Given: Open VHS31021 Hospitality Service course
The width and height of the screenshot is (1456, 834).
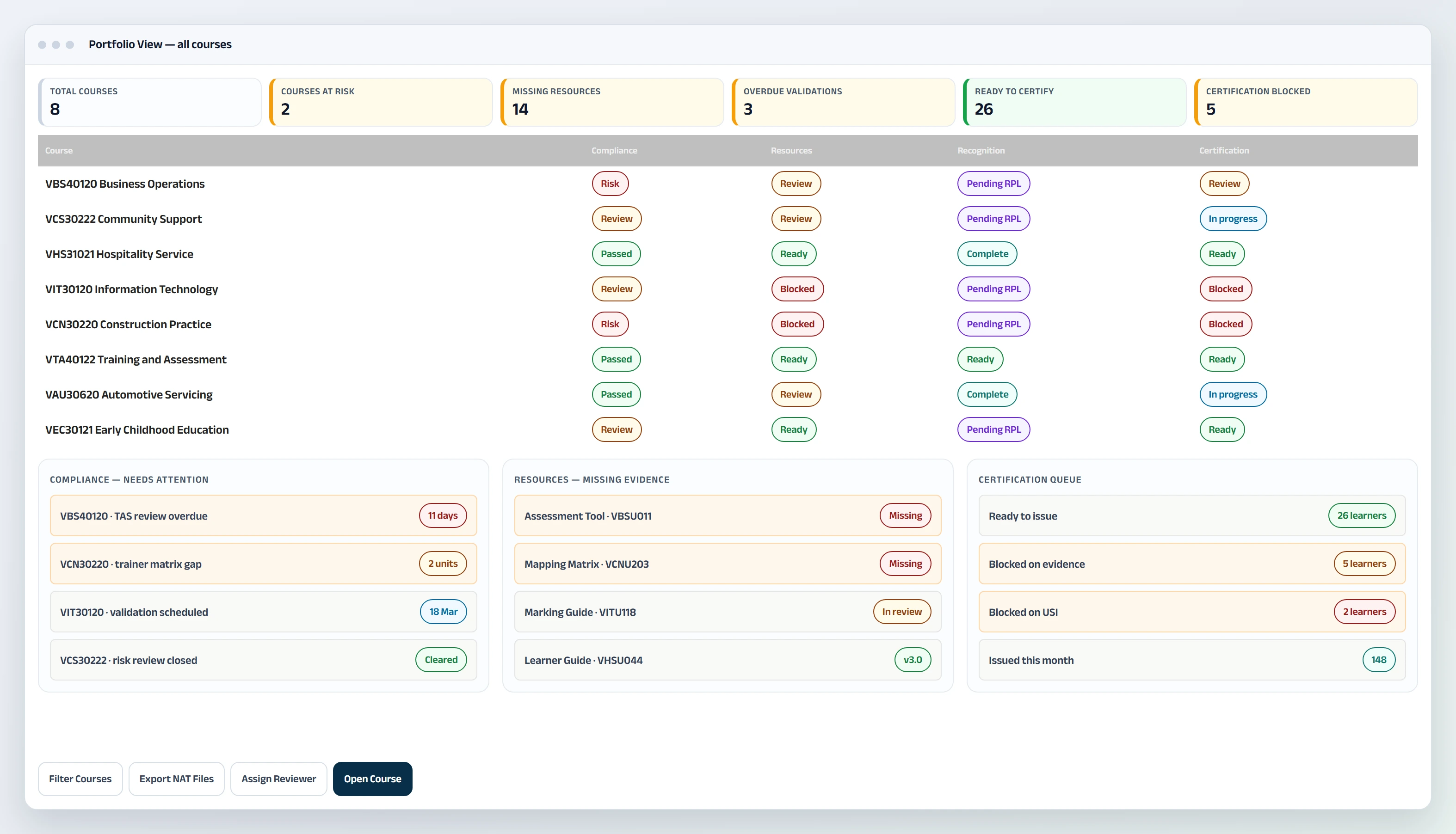Looking at the screenshot, I should pos(728,254).
